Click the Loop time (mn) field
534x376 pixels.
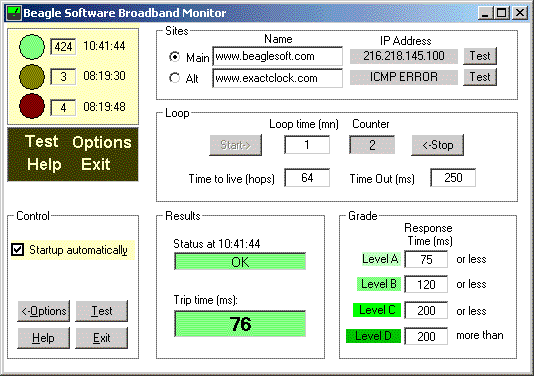point(307,145)
